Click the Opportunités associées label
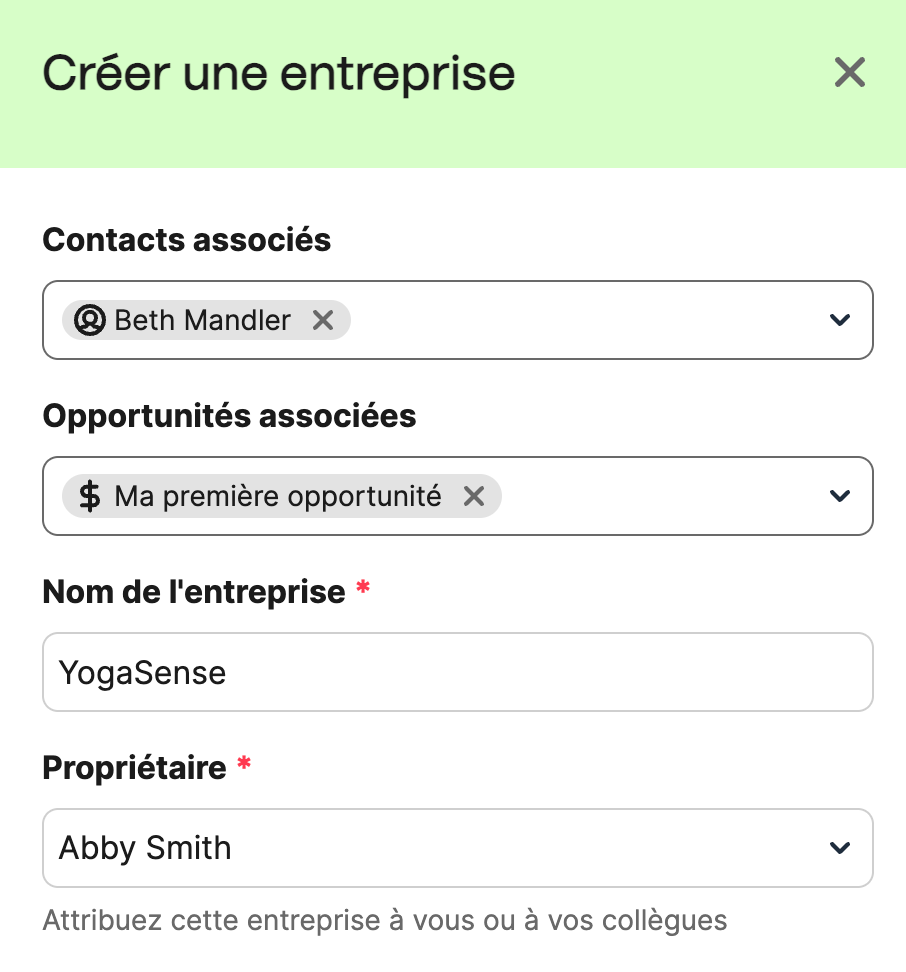 [229, 416]
